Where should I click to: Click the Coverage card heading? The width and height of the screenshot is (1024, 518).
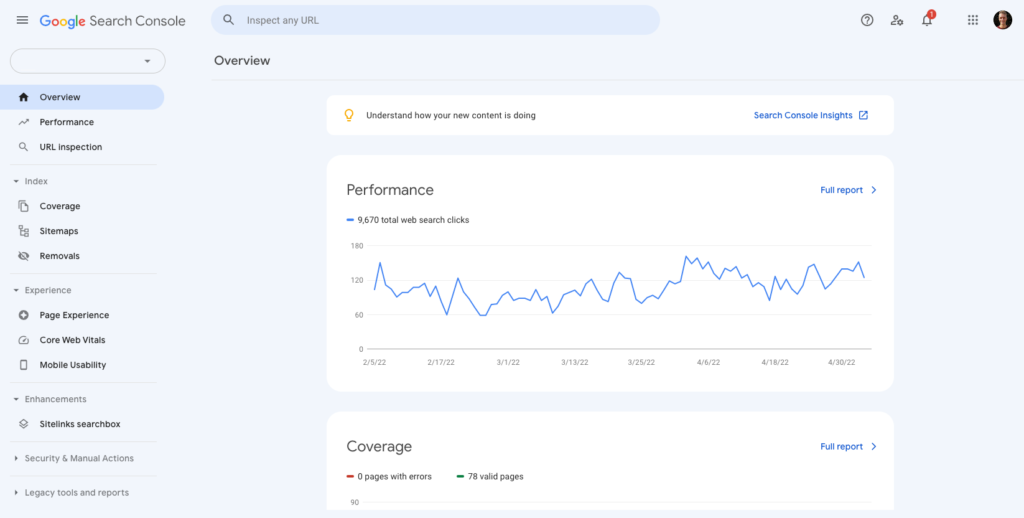click(x=379, y=447)
